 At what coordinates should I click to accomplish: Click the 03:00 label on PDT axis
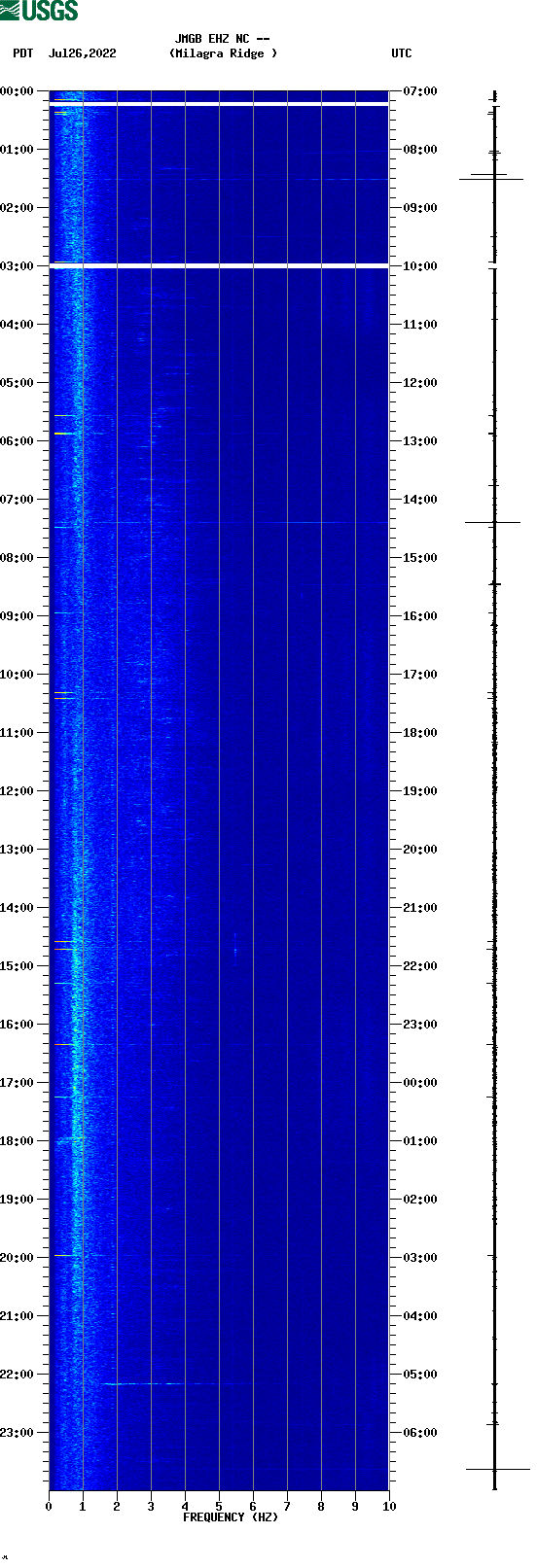tap(17, 266)
